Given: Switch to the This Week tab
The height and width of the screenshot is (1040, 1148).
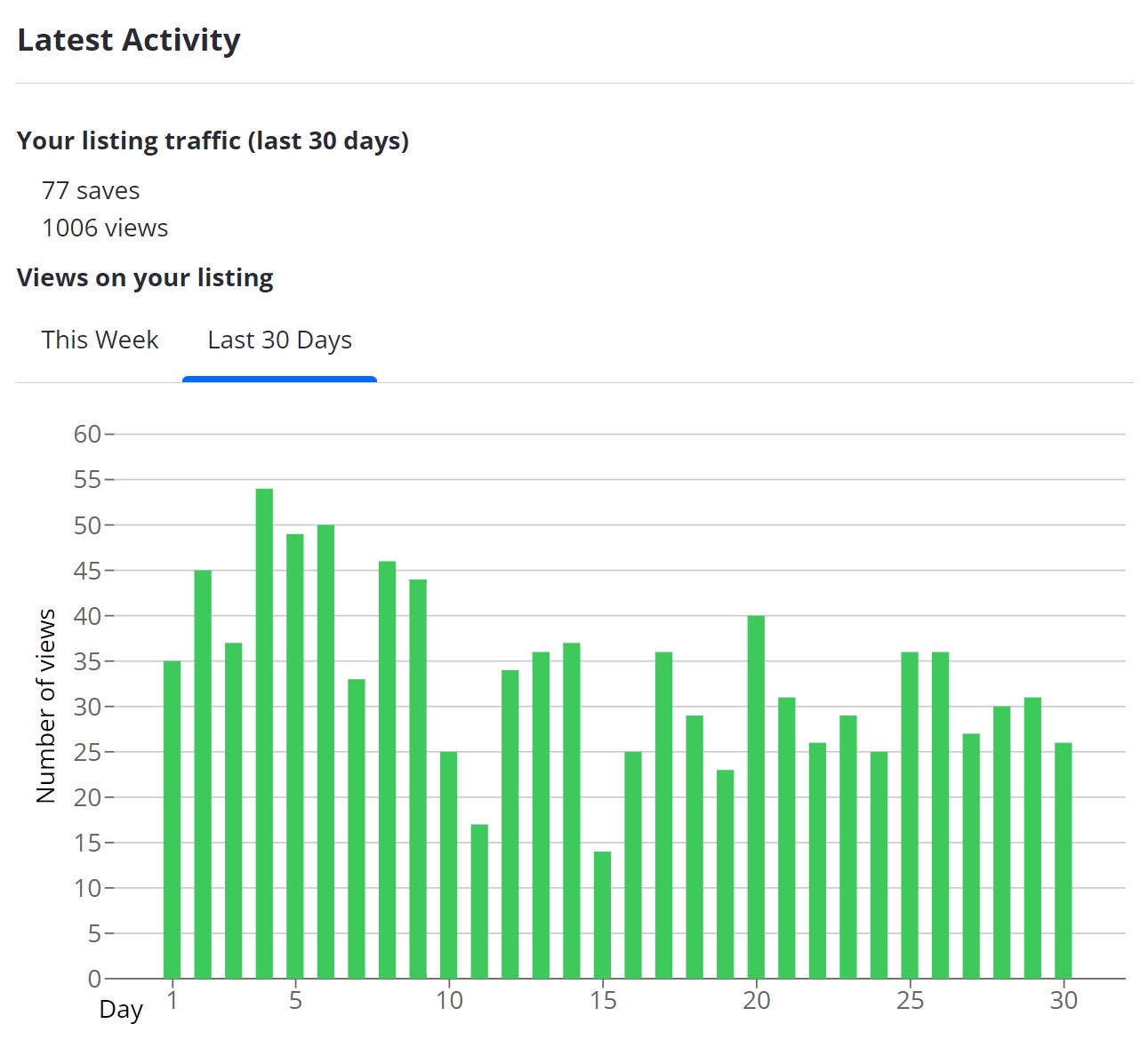Looking at the screenshot, I should pyautogui.click(x=100, y=340).
